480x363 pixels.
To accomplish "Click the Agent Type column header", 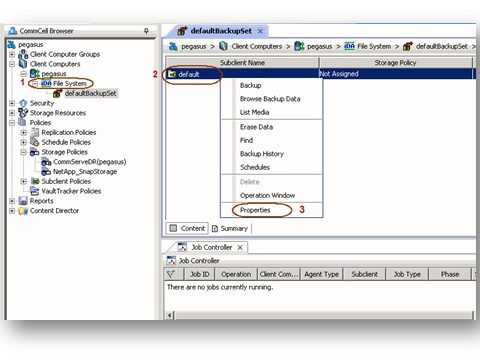I will pyautogui.click(x=322, y=274).
